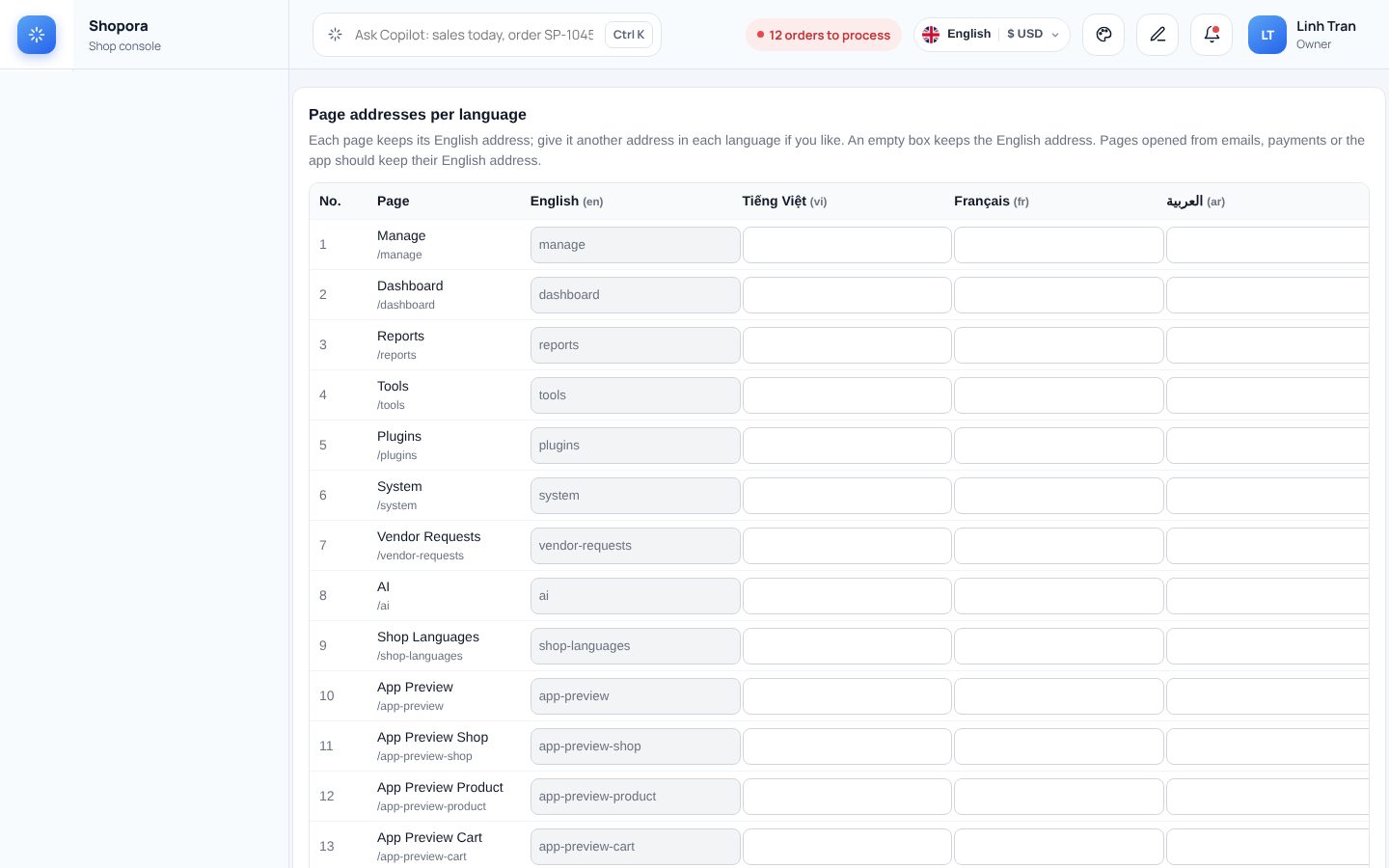Click the English field containing tools
Viewport: 1389px width, 868px height.
coord(635,395)
